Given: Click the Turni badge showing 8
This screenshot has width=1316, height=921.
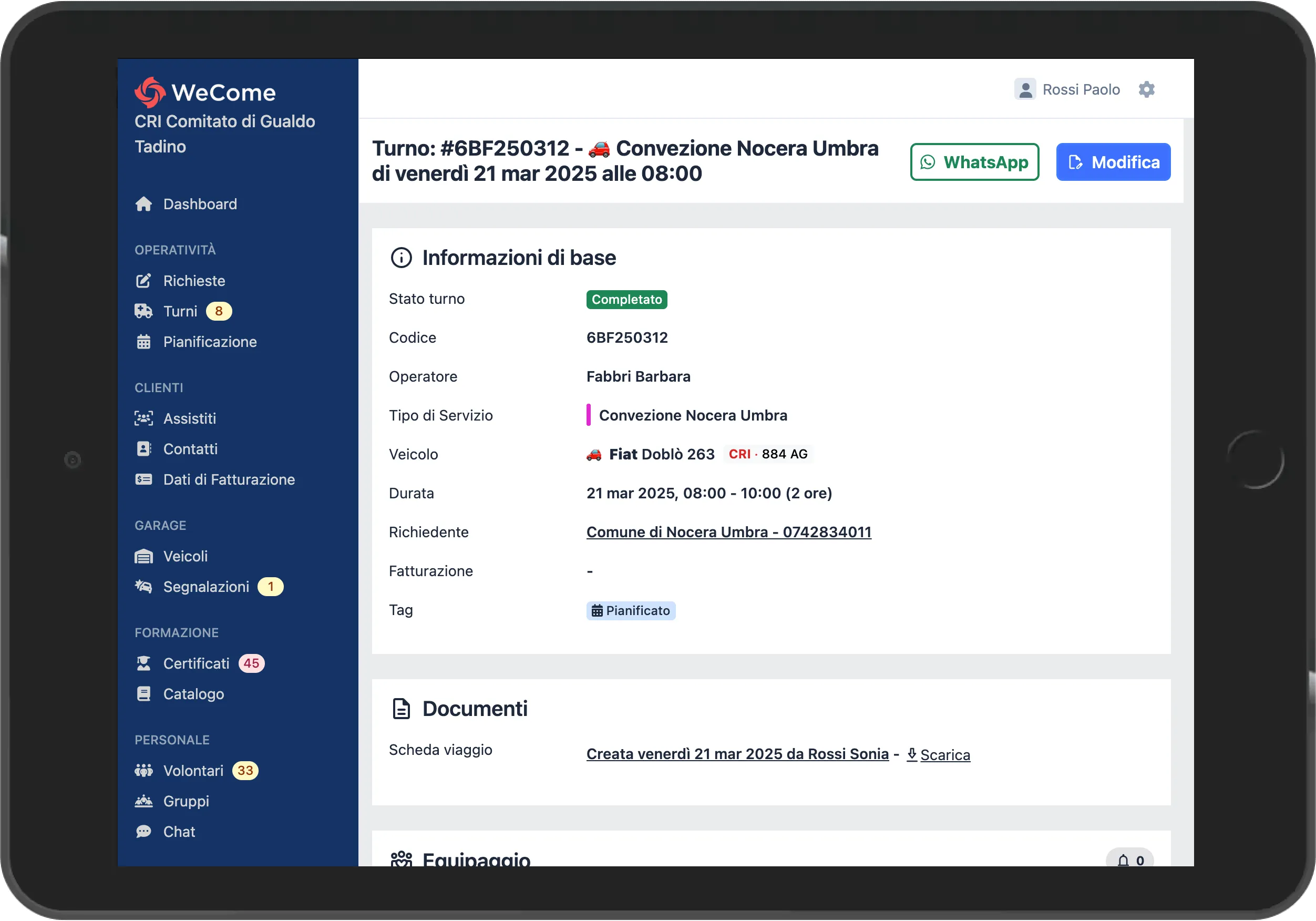Looking at the screenshot, I should pos(219,311).
